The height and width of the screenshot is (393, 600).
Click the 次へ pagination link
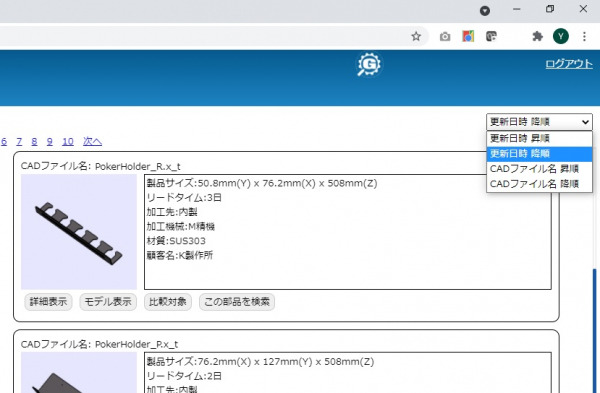pyautogui.click(x=92, y=142)
